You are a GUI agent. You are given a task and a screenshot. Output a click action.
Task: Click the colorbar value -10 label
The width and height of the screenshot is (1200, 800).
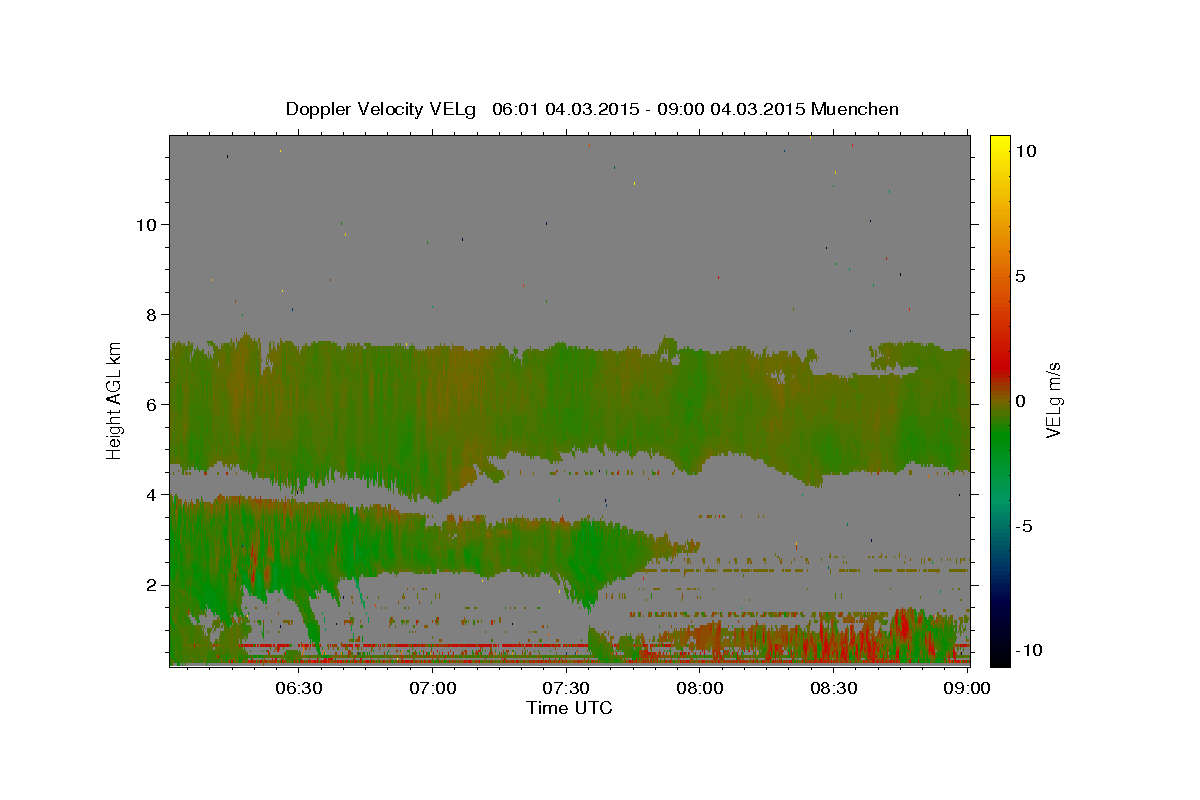(1031, 651)
